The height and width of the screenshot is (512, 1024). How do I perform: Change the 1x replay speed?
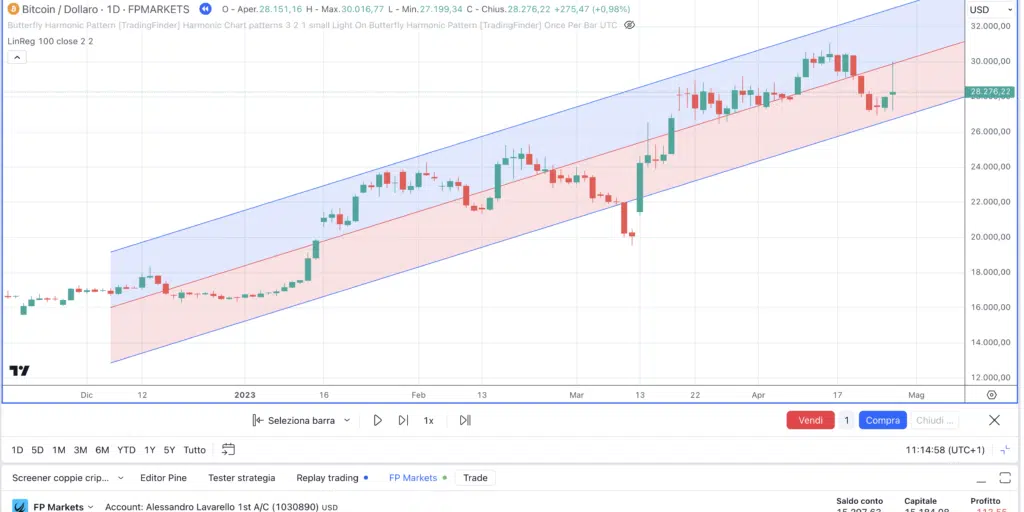coord(428,421)
